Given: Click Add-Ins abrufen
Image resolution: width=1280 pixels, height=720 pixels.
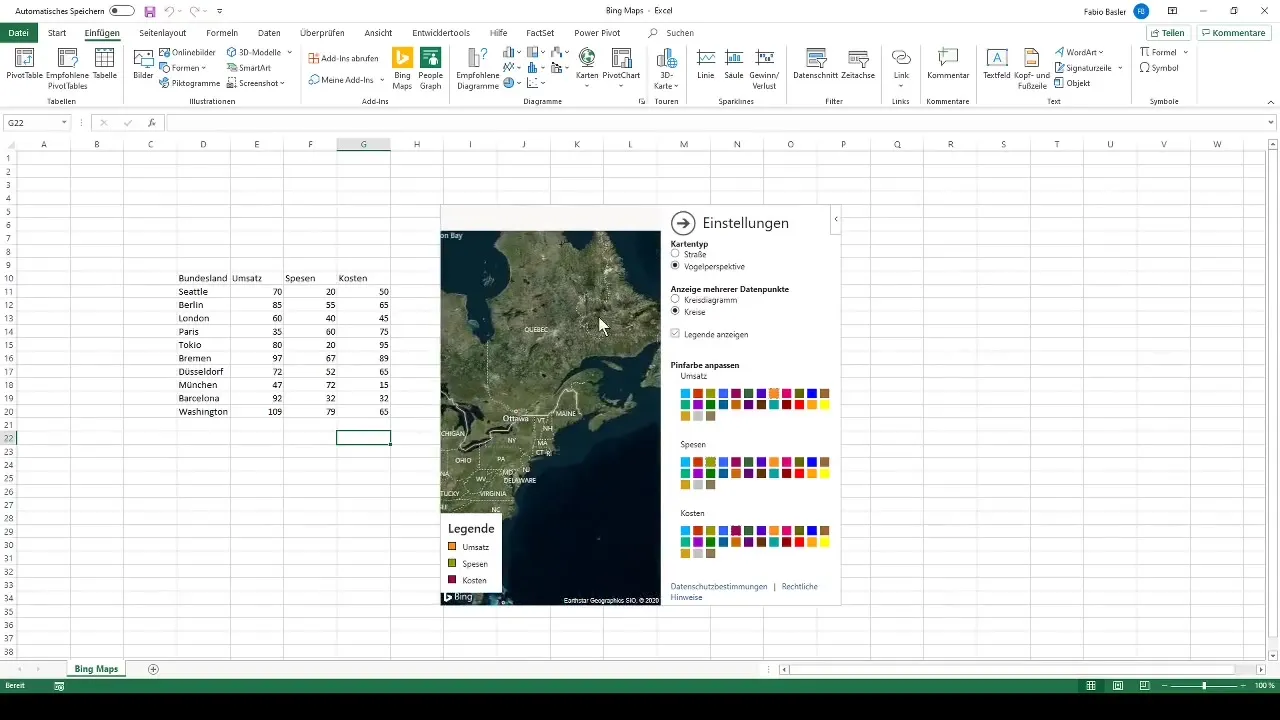Looking at the screenshot, I should pyautogui.click(x=343, y=58).
